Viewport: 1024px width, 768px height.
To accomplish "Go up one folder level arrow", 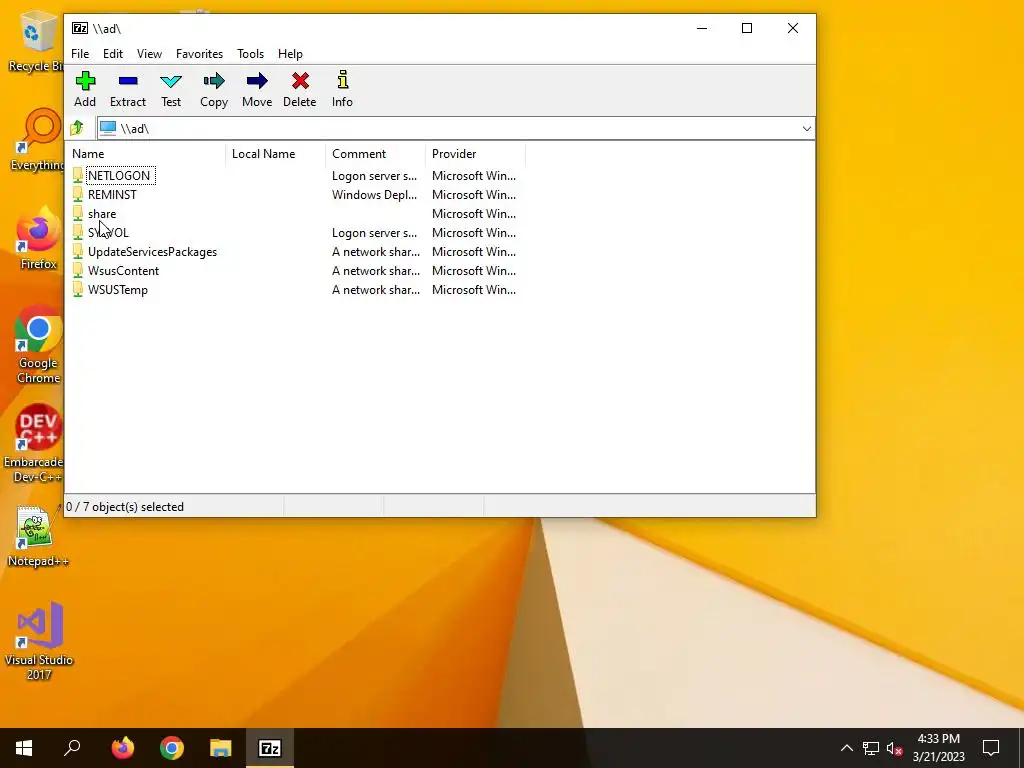I will [77, 128].
